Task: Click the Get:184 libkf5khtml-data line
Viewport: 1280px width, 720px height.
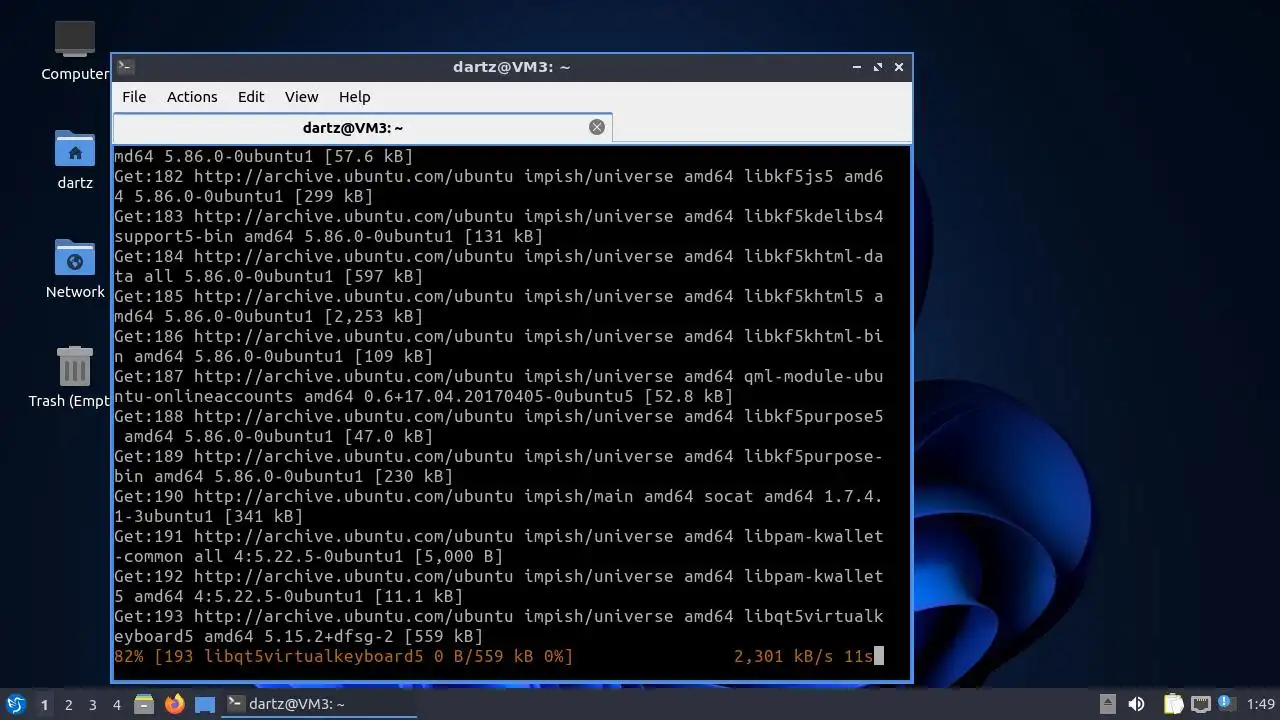Action: coord(498,266)
